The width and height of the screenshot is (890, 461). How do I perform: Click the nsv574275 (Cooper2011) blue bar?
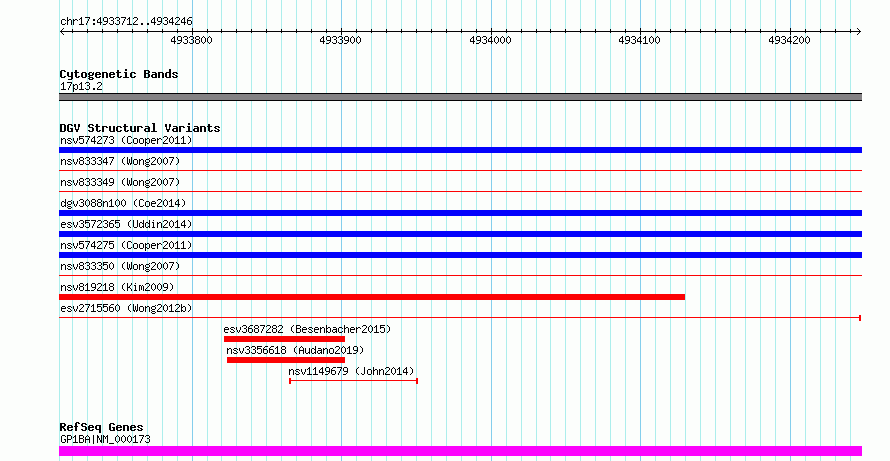460,255
